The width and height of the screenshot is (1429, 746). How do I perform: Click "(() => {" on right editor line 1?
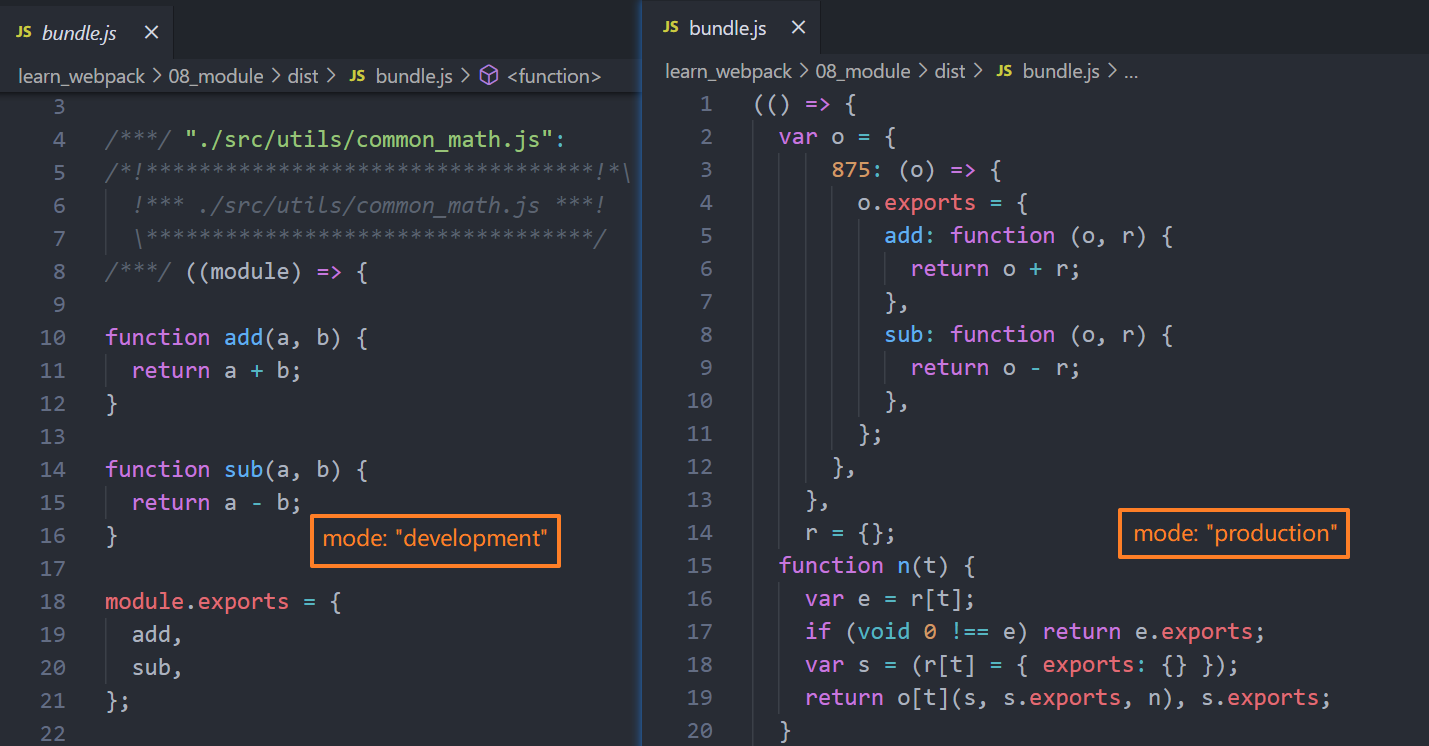[805, 104]
